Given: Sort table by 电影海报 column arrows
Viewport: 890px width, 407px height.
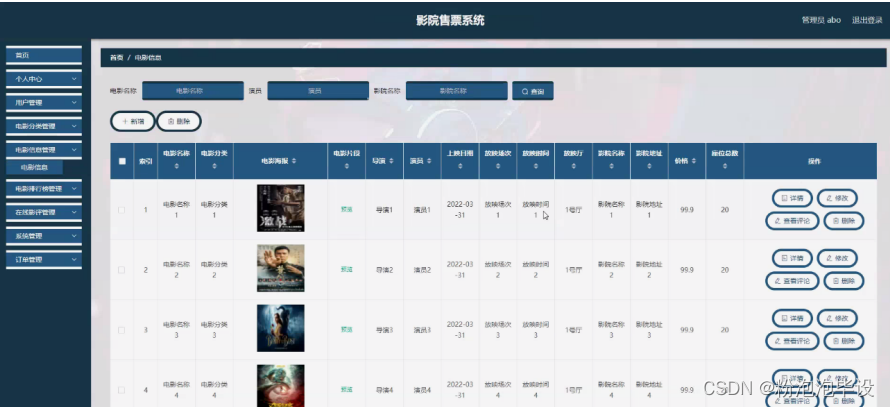Looking at the screenshot, I should point(294,161).
